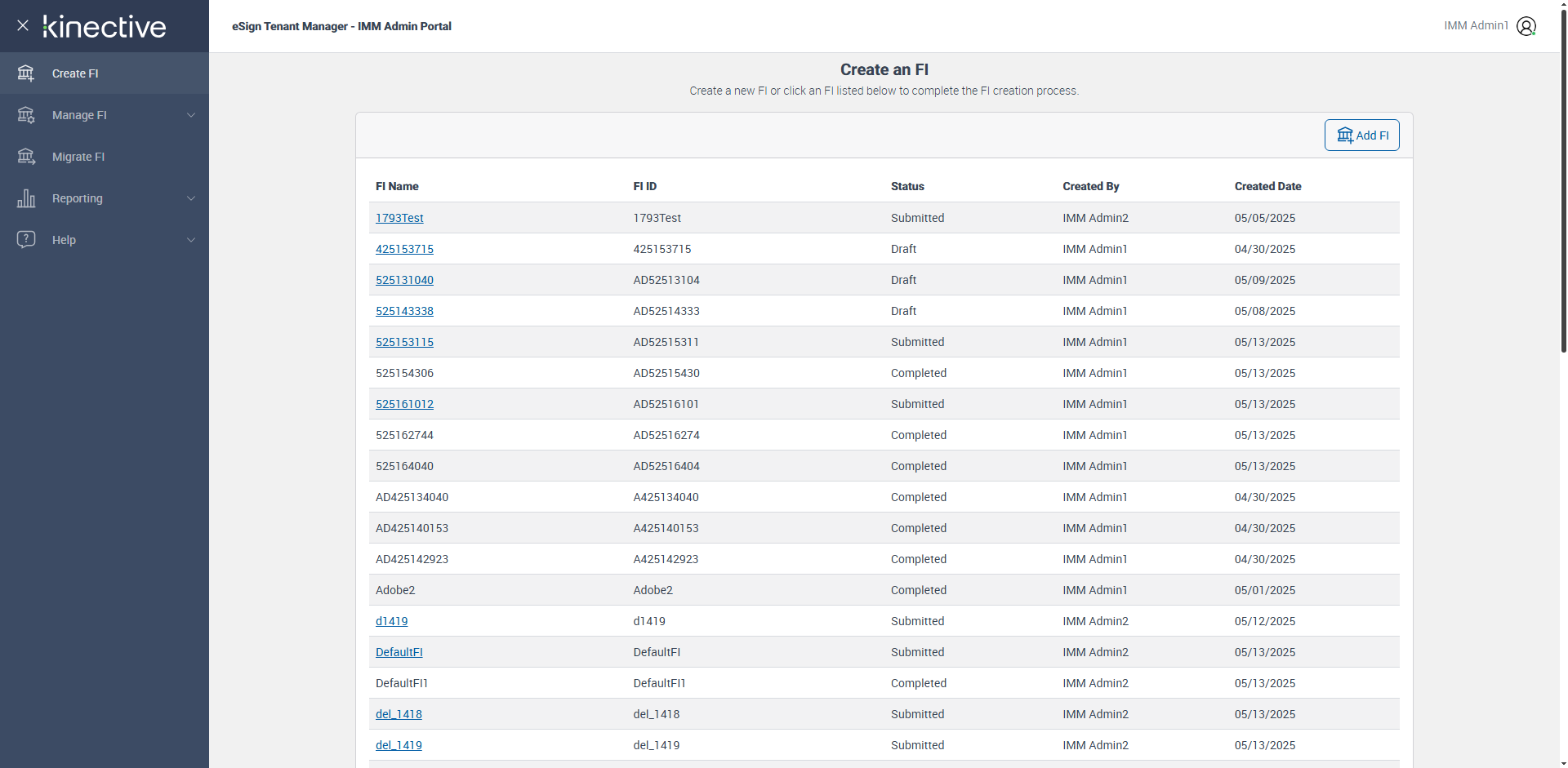Click the Help question mark icon
The width and height of the screenshot is (1568, 768).
26,239
